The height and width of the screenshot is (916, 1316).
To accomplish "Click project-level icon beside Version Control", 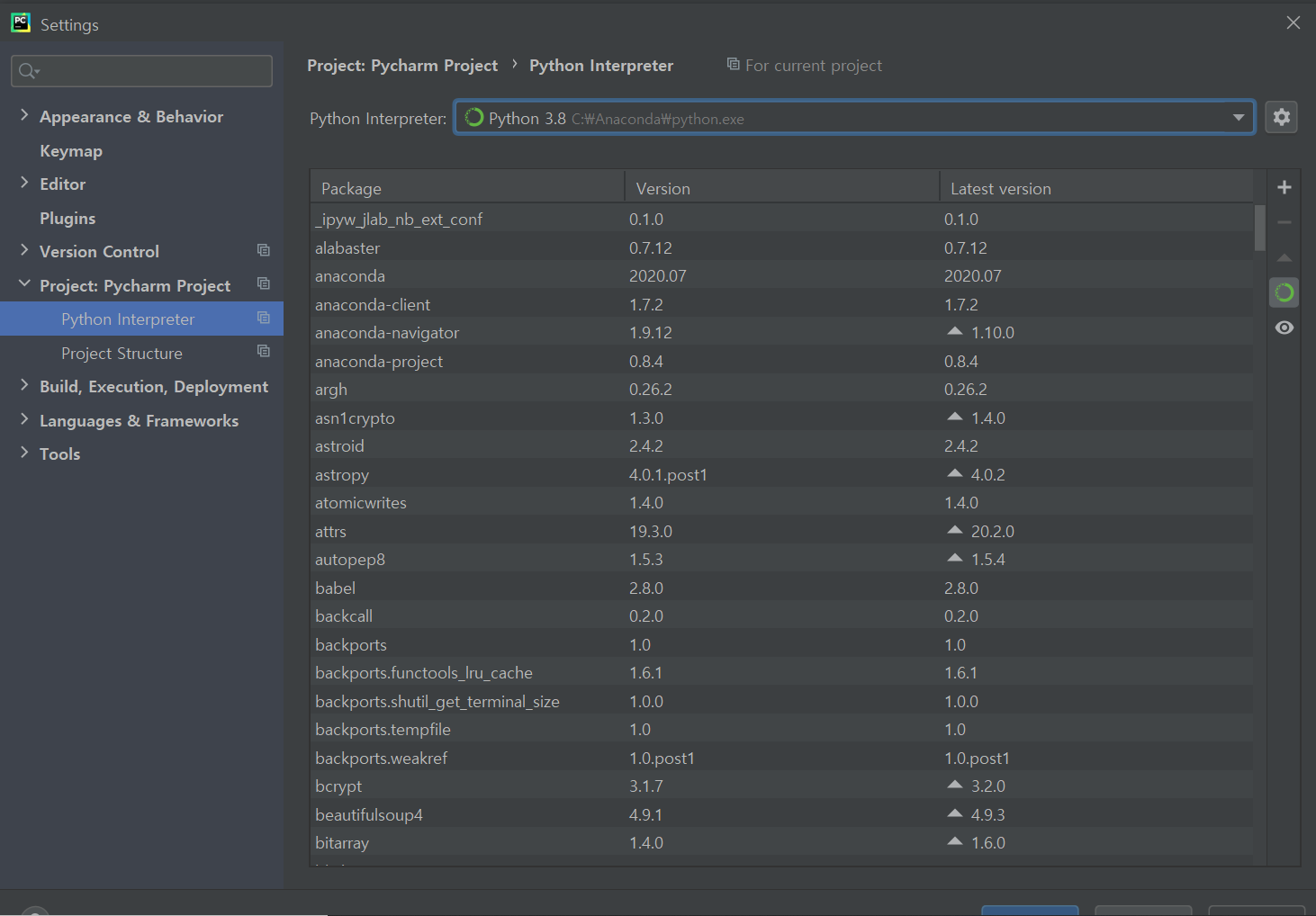I will pyautogui.click(x=264, y=250).
